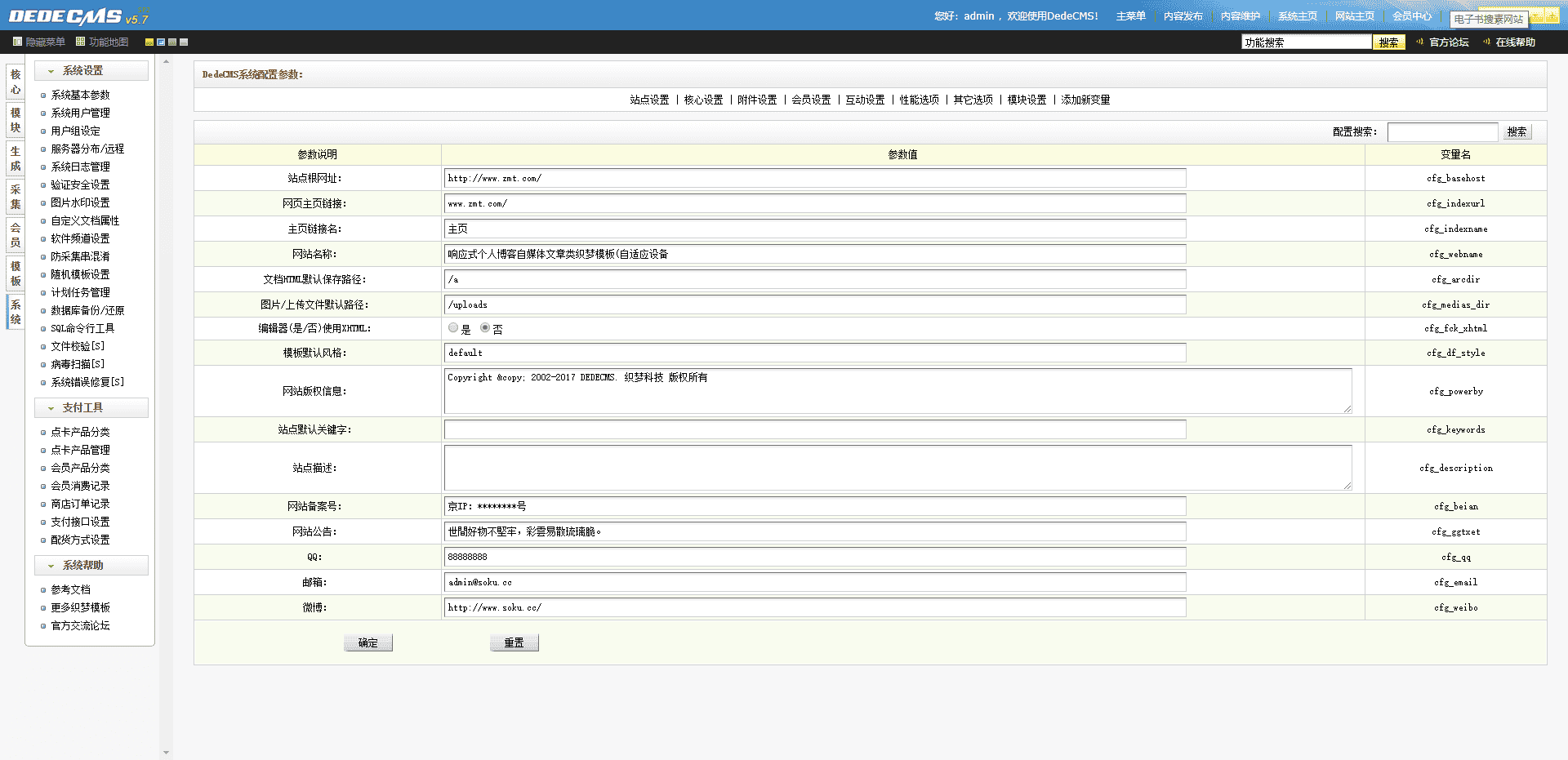The width and height of the screenshot is (1568, 760).
Task: Open the 核心 vertical side tab
Action: pyautogui.click(x=16, y=82)
